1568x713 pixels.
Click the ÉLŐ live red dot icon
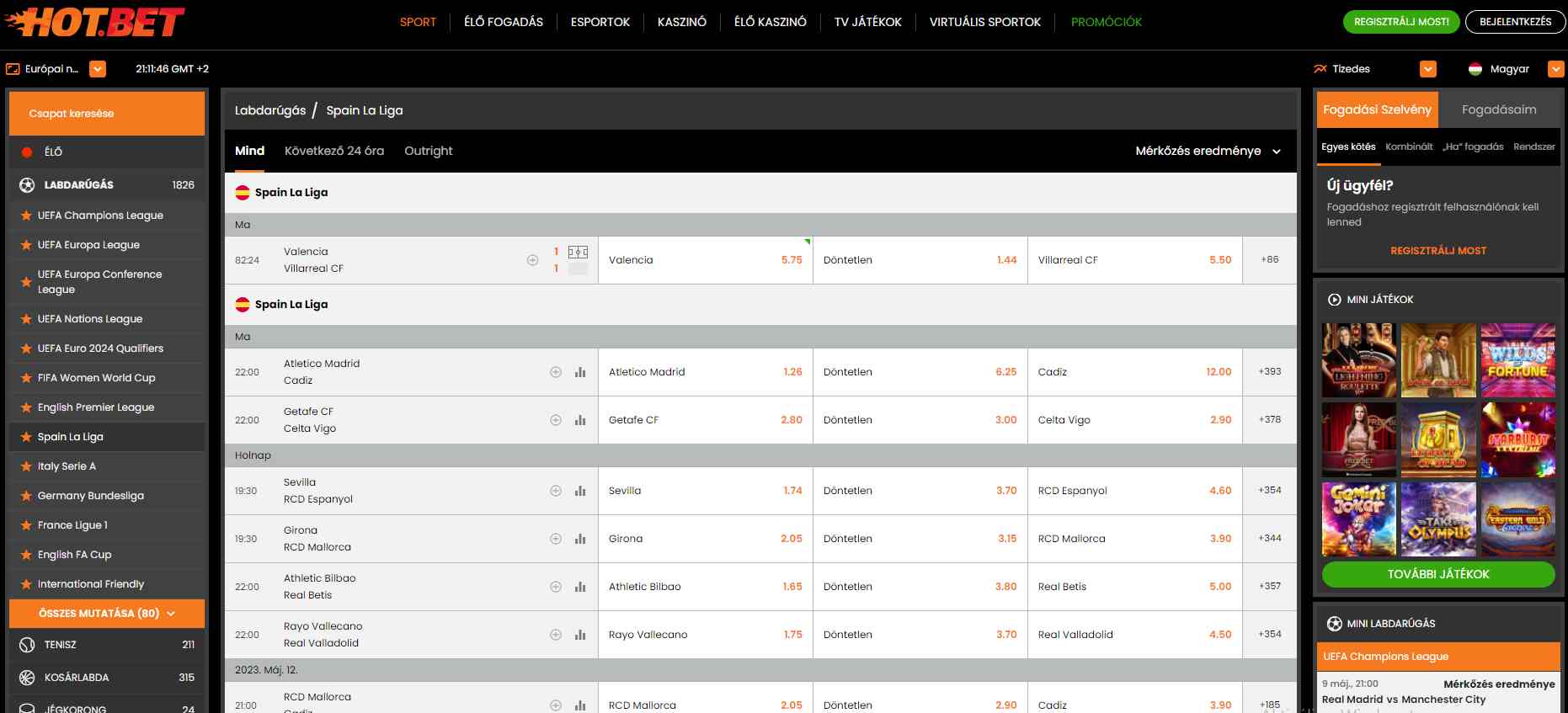pyautogui.click(x=27, y=152)
